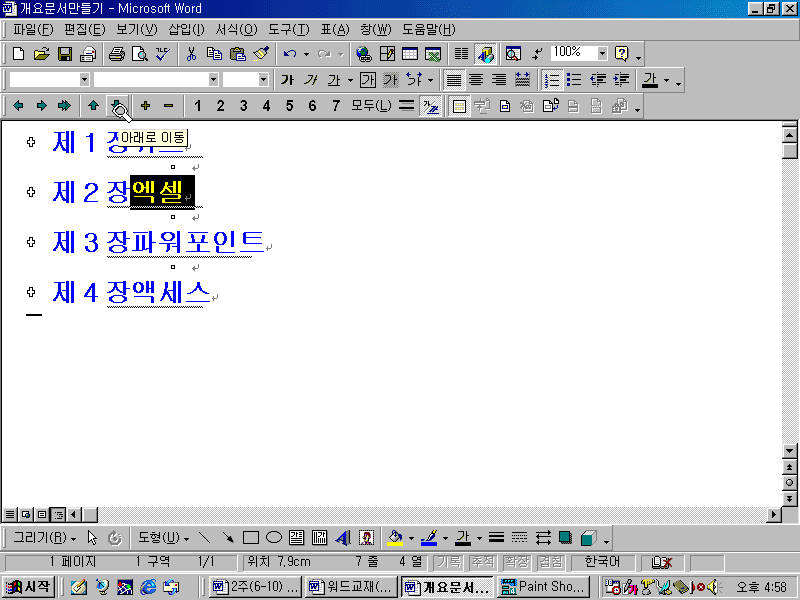Switch to normal view button
Viewport: 800px width, 600px height.
pos(9,514)
